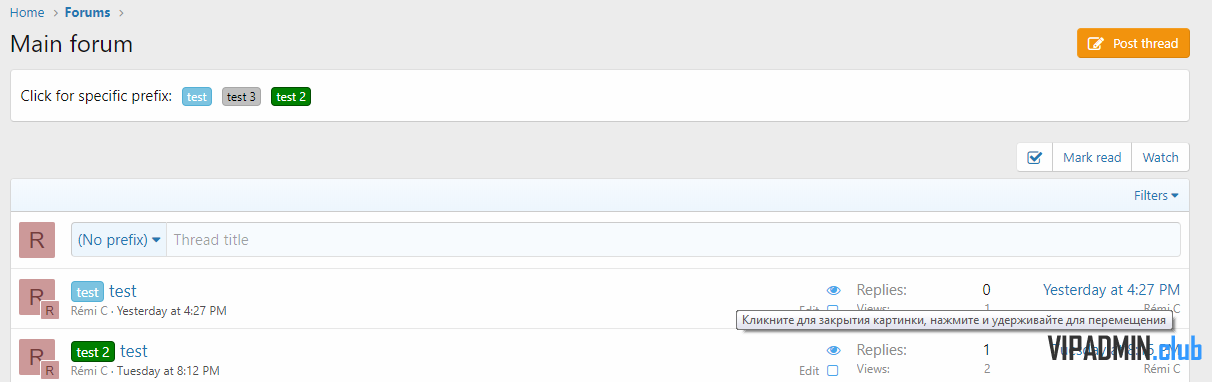The height and width of the screenshot is (382, 1212).
Task: Filter by blue test prefix label
Action: click(x=197, y=97)
